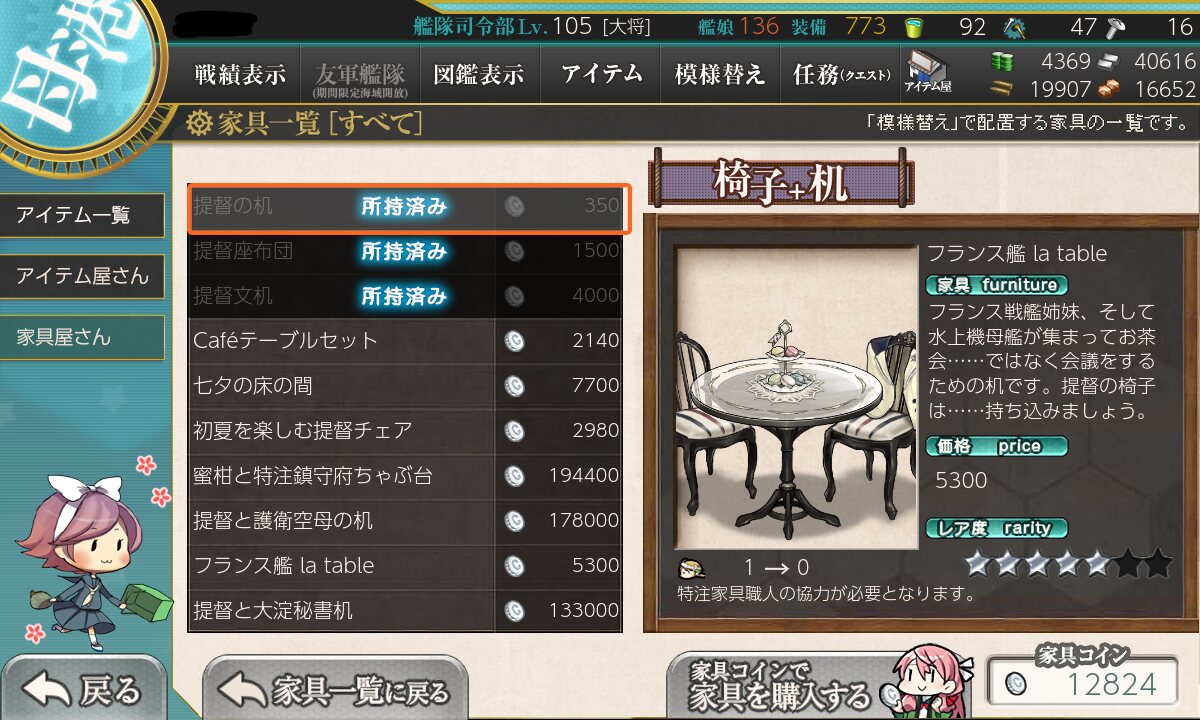Select 提督と大淀秘書机 list entry

(405, 610)
